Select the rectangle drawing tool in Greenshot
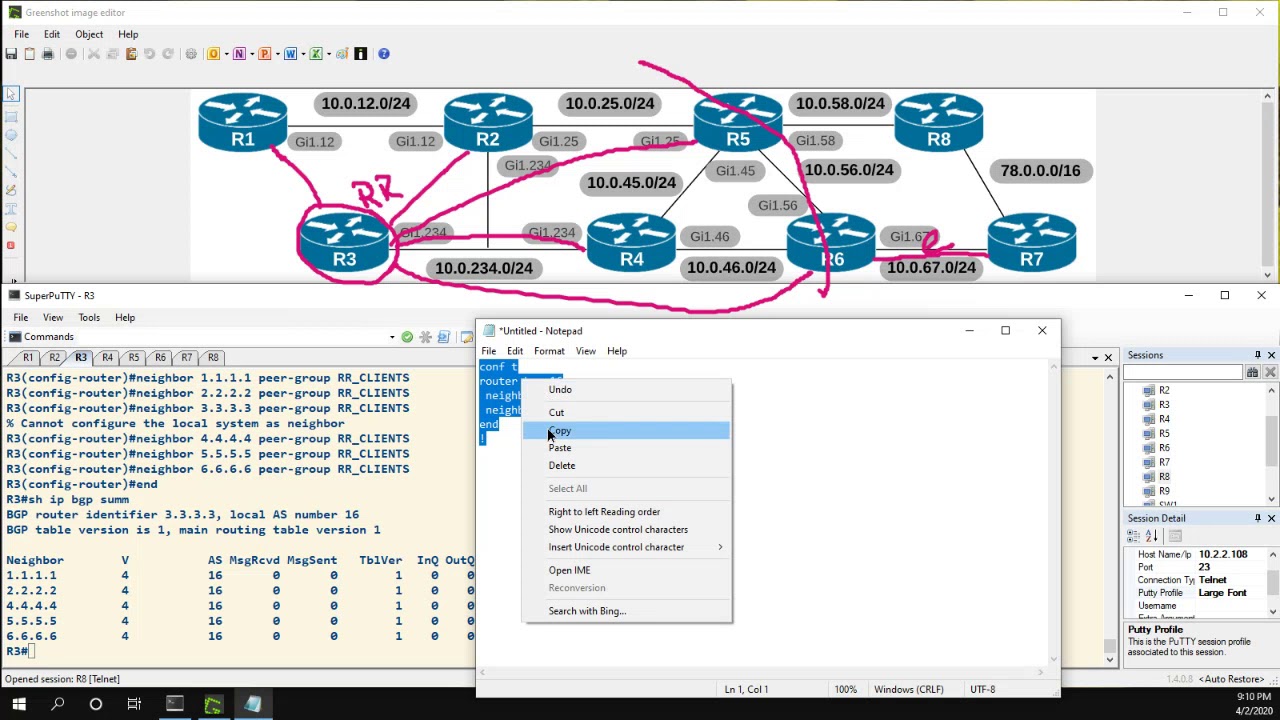 (x=11, y=115)
